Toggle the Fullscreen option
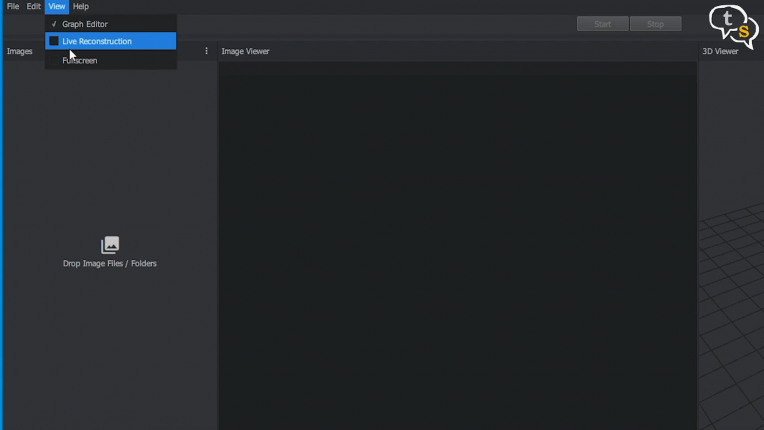 pos(80,61)
